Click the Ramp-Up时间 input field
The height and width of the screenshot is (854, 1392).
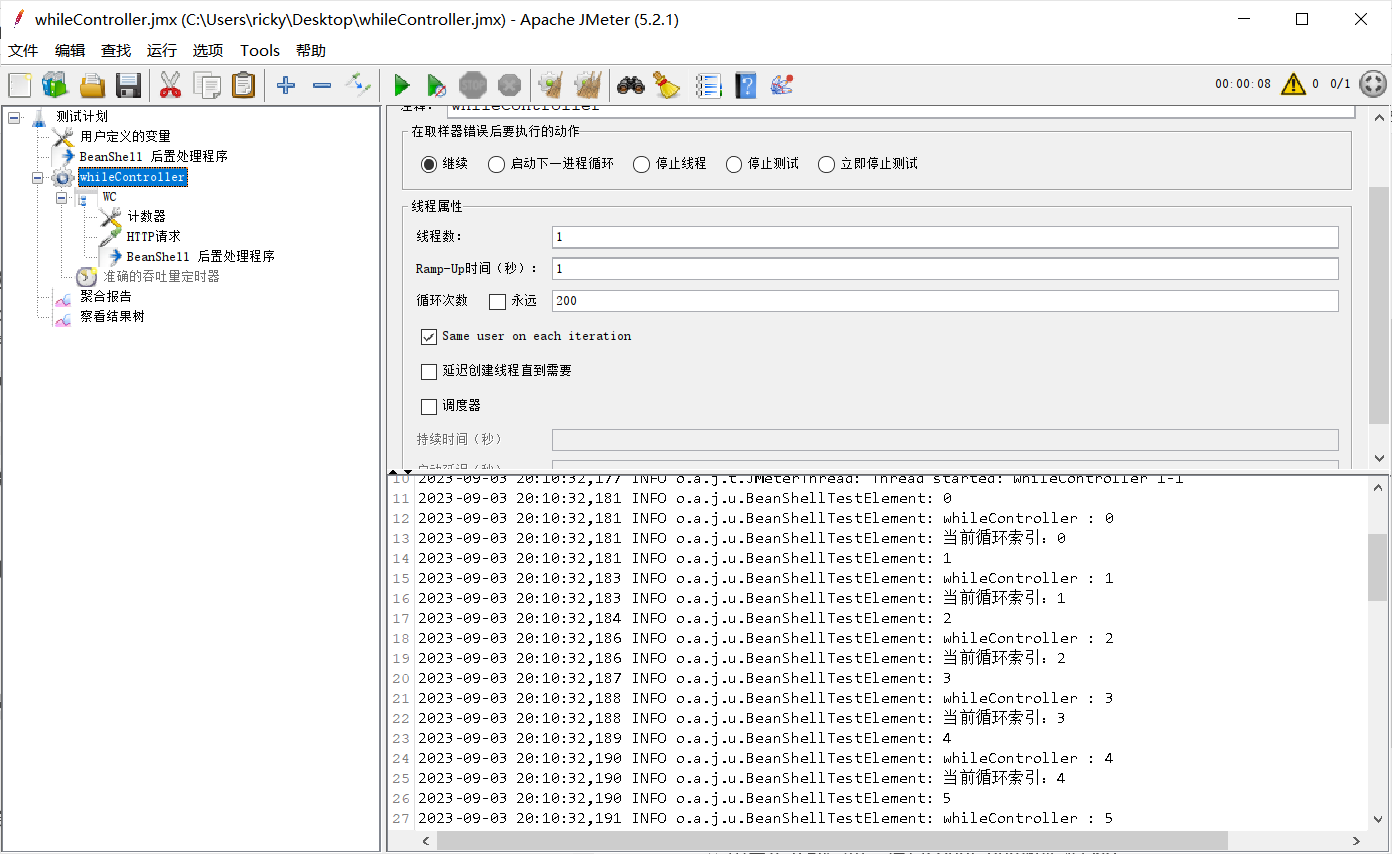pyautogui.click(x=945, y=269)
